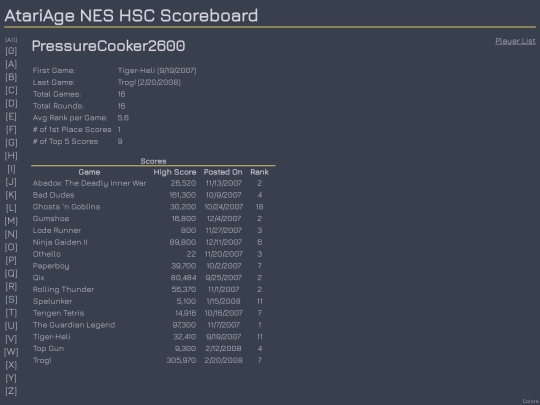Filter players by letter [Y]
The image size is (540, 405).
click(x=11, y=378)
